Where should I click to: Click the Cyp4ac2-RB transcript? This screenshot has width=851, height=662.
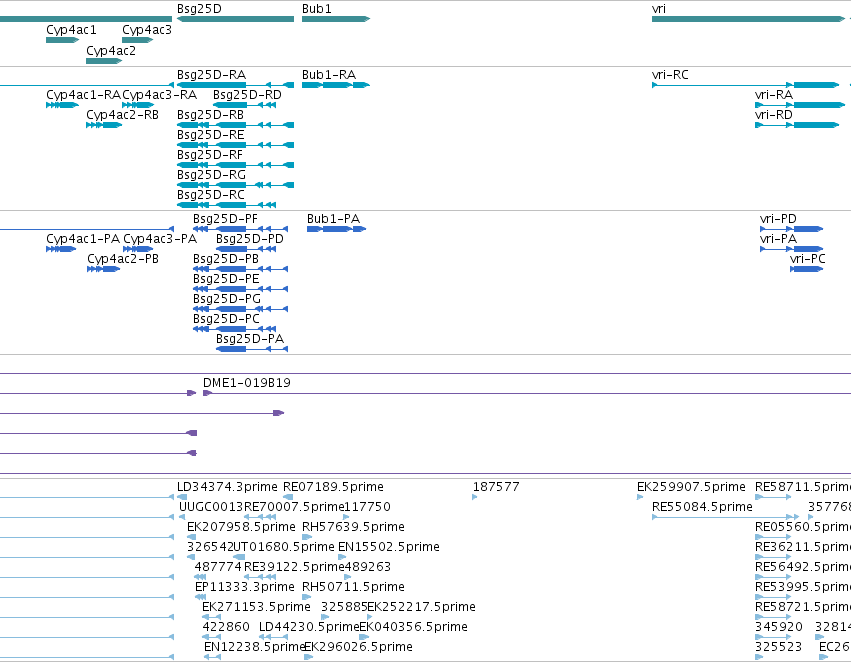tap(104, 125)
